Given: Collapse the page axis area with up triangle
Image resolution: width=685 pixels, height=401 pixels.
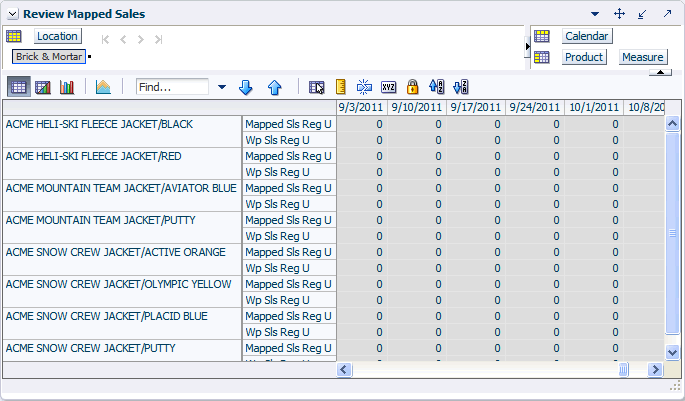Looking at the screenshot, I should (660, 72).
